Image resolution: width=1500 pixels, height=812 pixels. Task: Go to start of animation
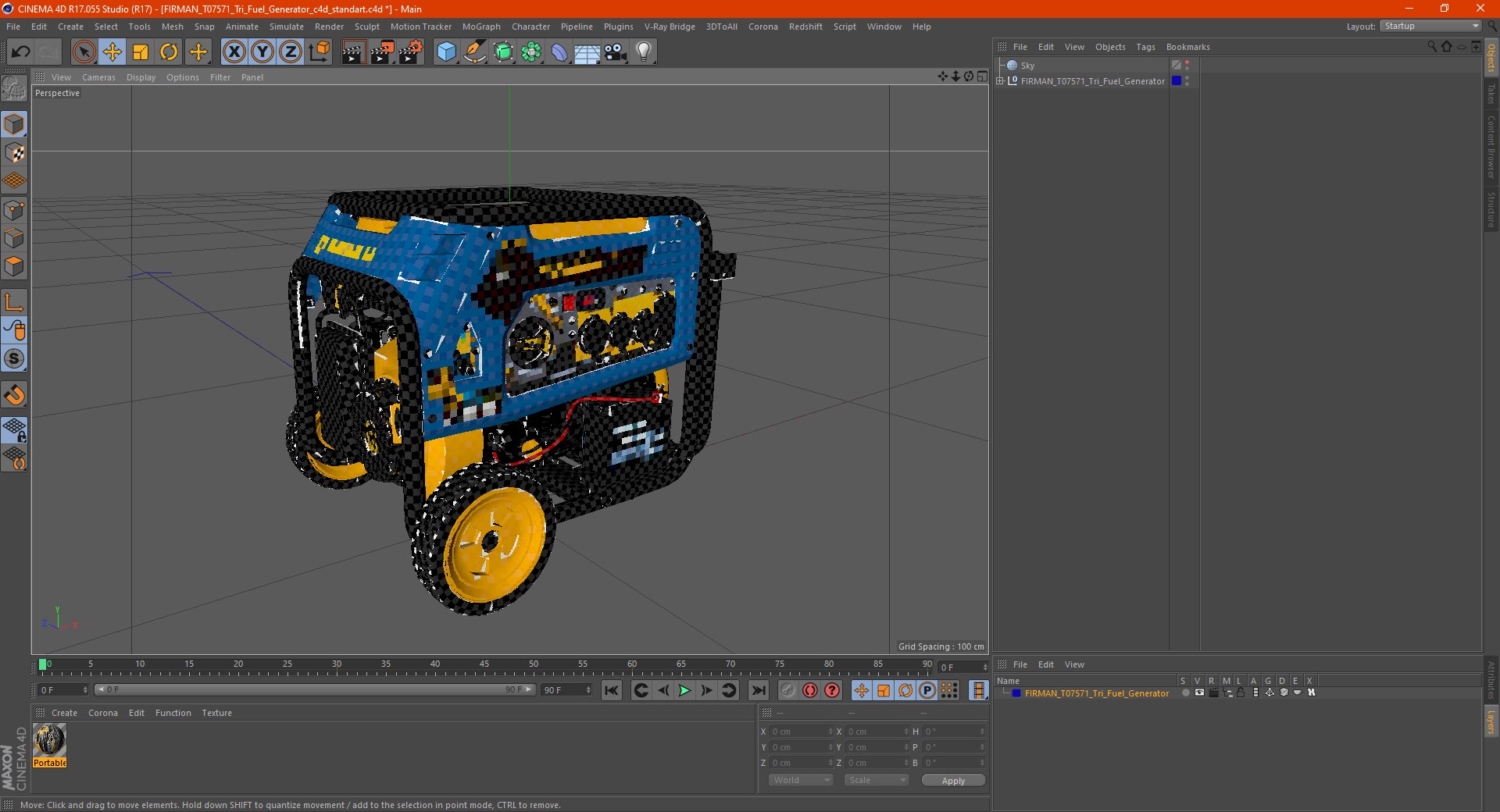click(x=612, y=690)
